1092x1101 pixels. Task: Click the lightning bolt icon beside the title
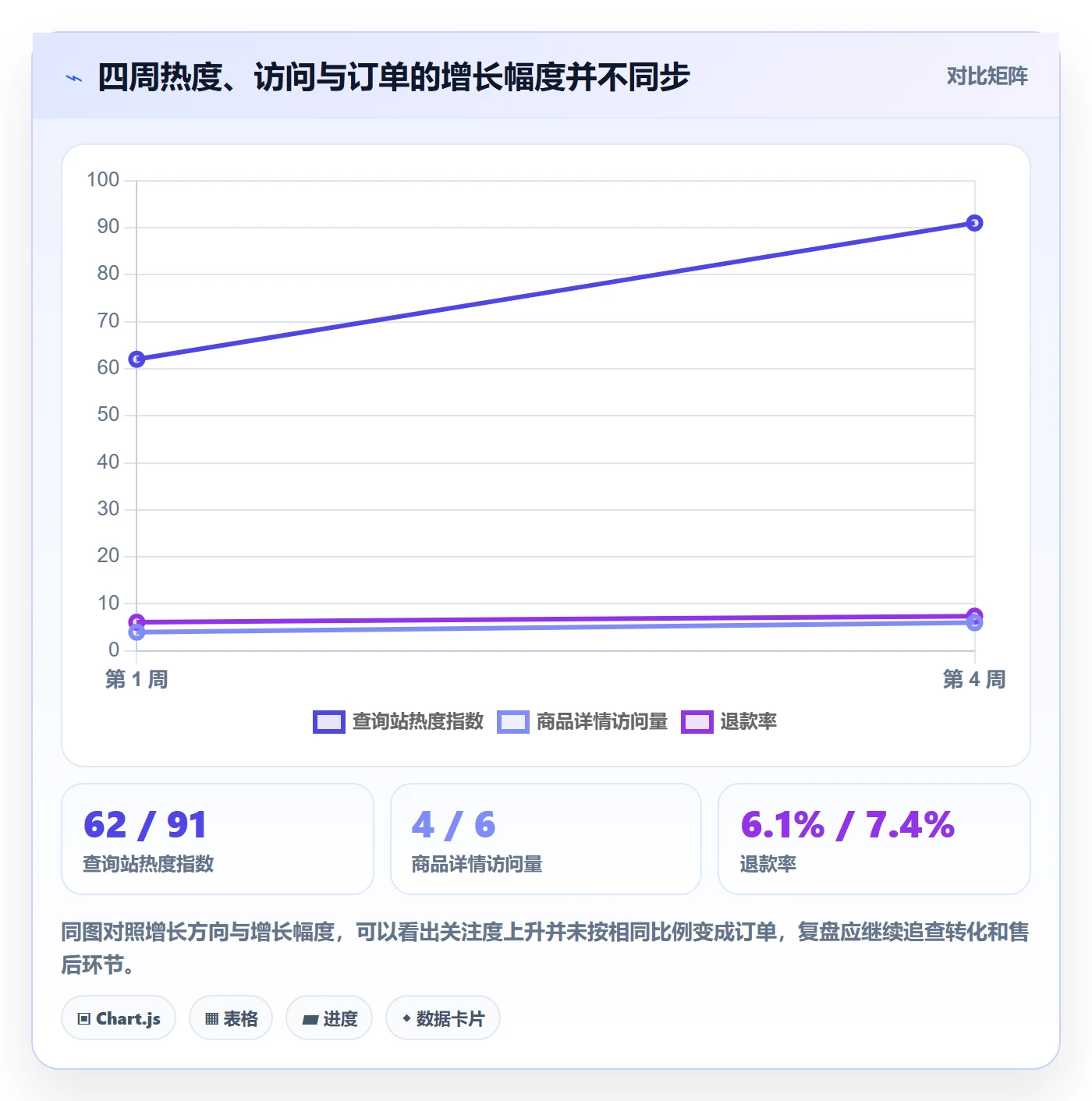74,78
